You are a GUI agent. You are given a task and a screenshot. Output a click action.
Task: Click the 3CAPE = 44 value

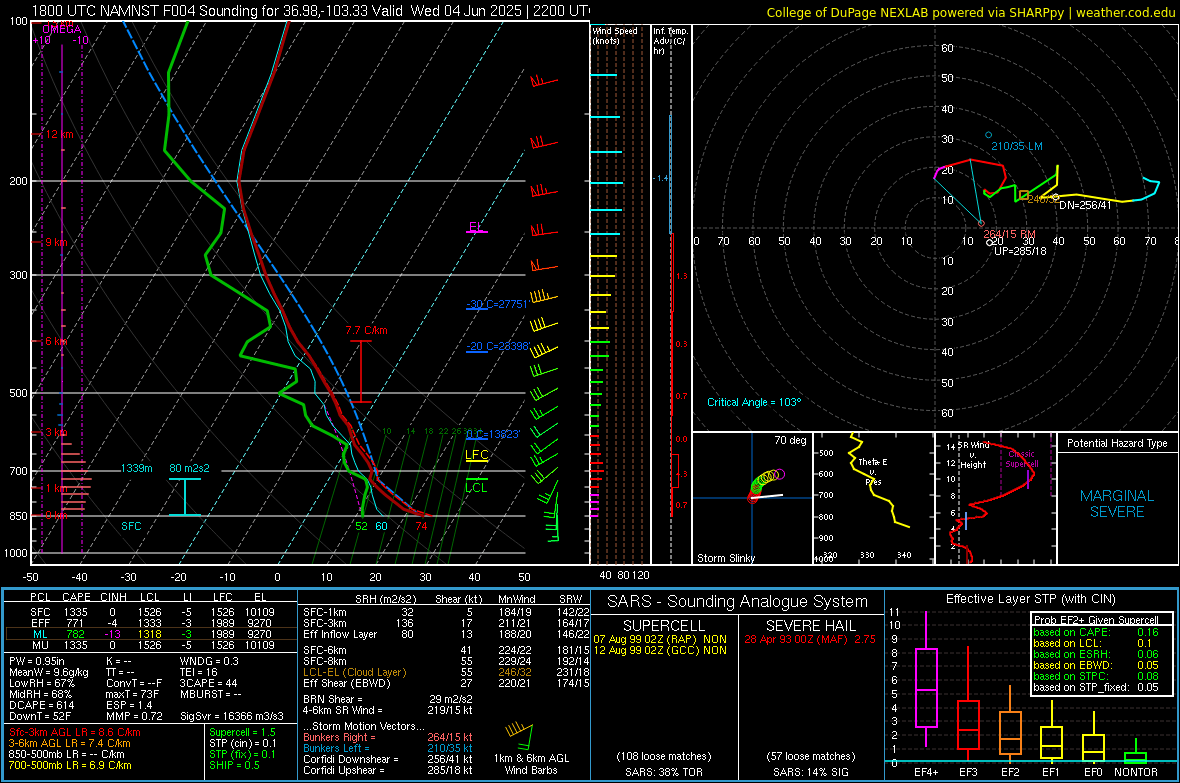(x=208, y=683)
